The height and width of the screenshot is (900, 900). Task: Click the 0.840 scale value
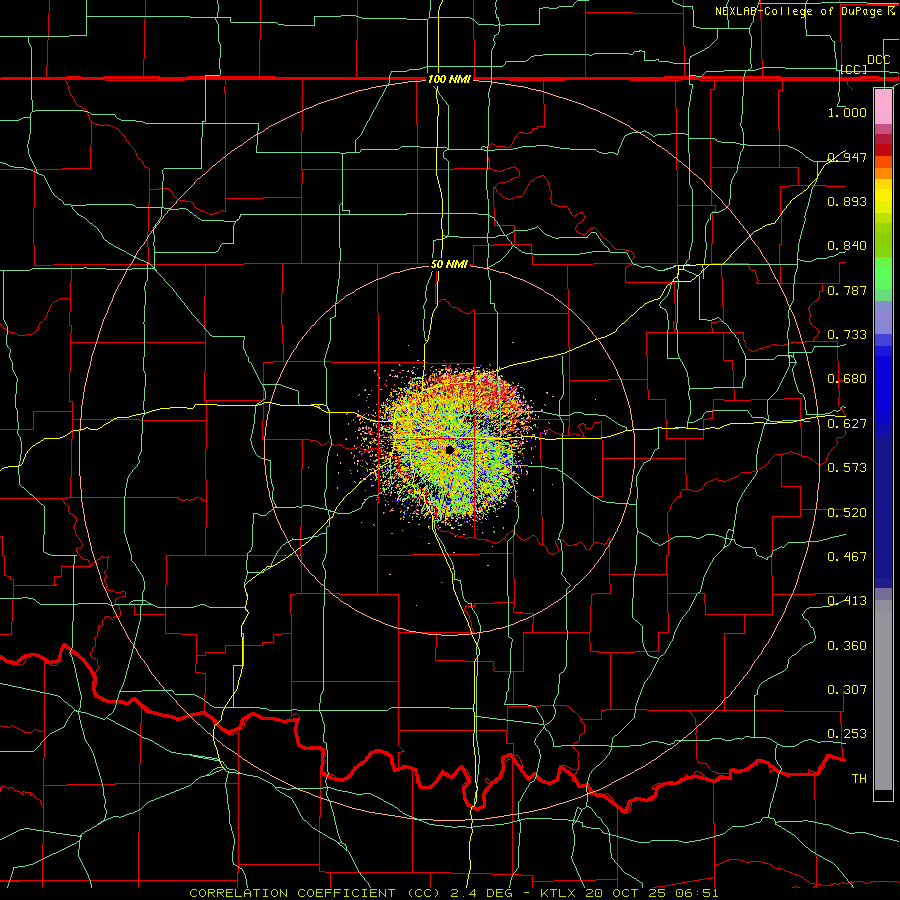(847, 246)
